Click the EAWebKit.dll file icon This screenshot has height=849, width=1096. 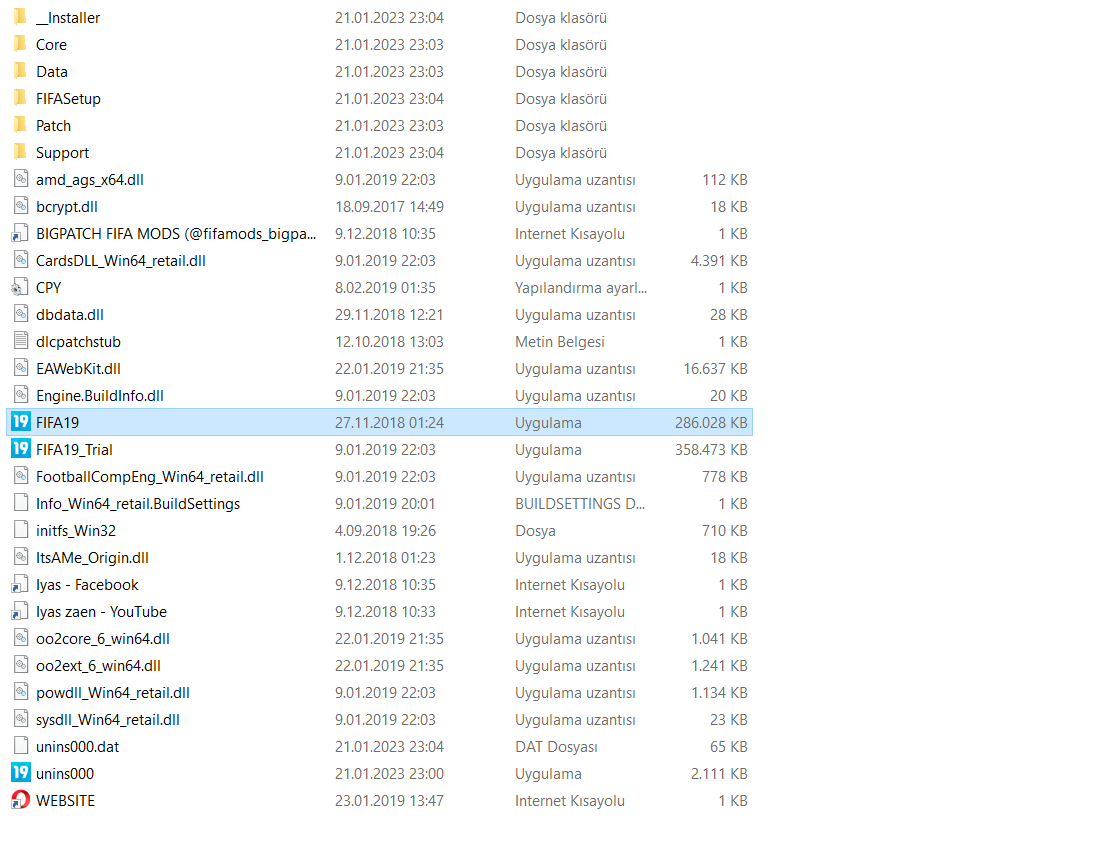(x=20, y=368)
